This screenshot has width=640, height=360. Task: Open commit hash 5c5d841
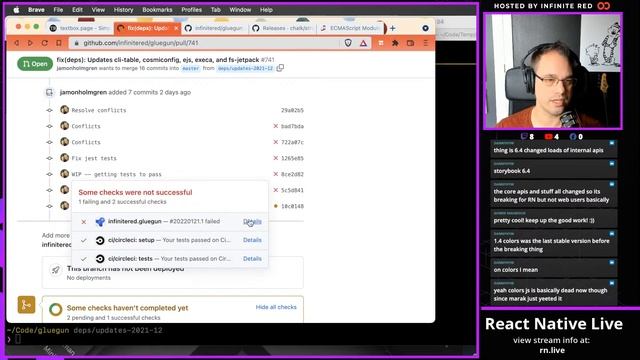pyautogui.click(x=292, y=190)
